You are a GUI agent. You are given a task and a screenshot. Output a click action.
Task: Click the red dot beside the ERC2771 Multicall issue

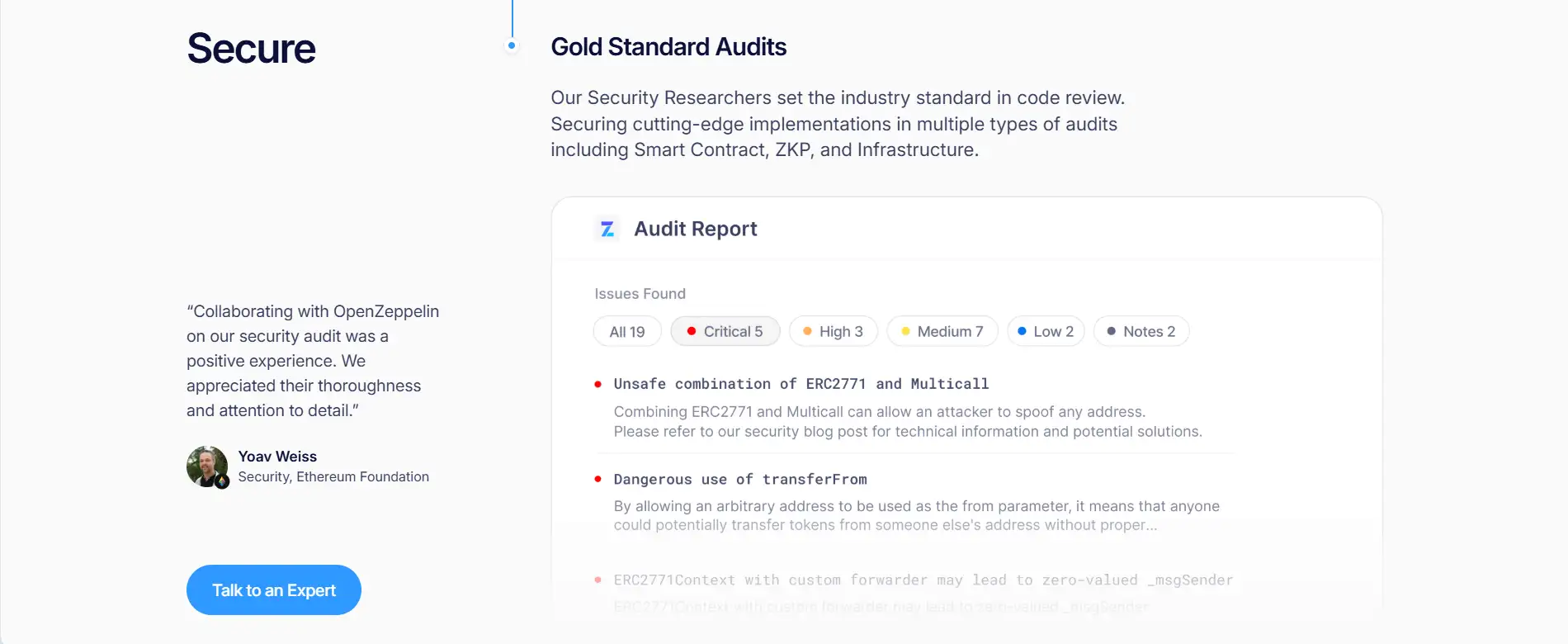pos(598,384)
